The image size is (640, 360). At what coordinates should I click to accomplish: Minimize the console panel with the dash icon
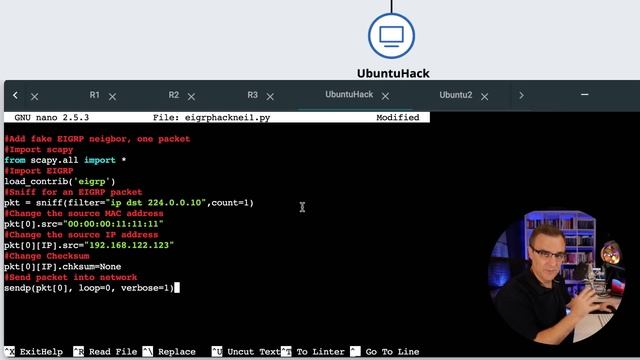tap(584, 94)
